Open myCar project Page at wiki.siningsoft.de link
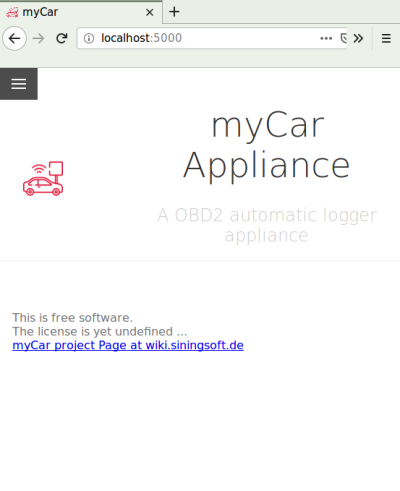The image size is (400, 491). [128, 345]
